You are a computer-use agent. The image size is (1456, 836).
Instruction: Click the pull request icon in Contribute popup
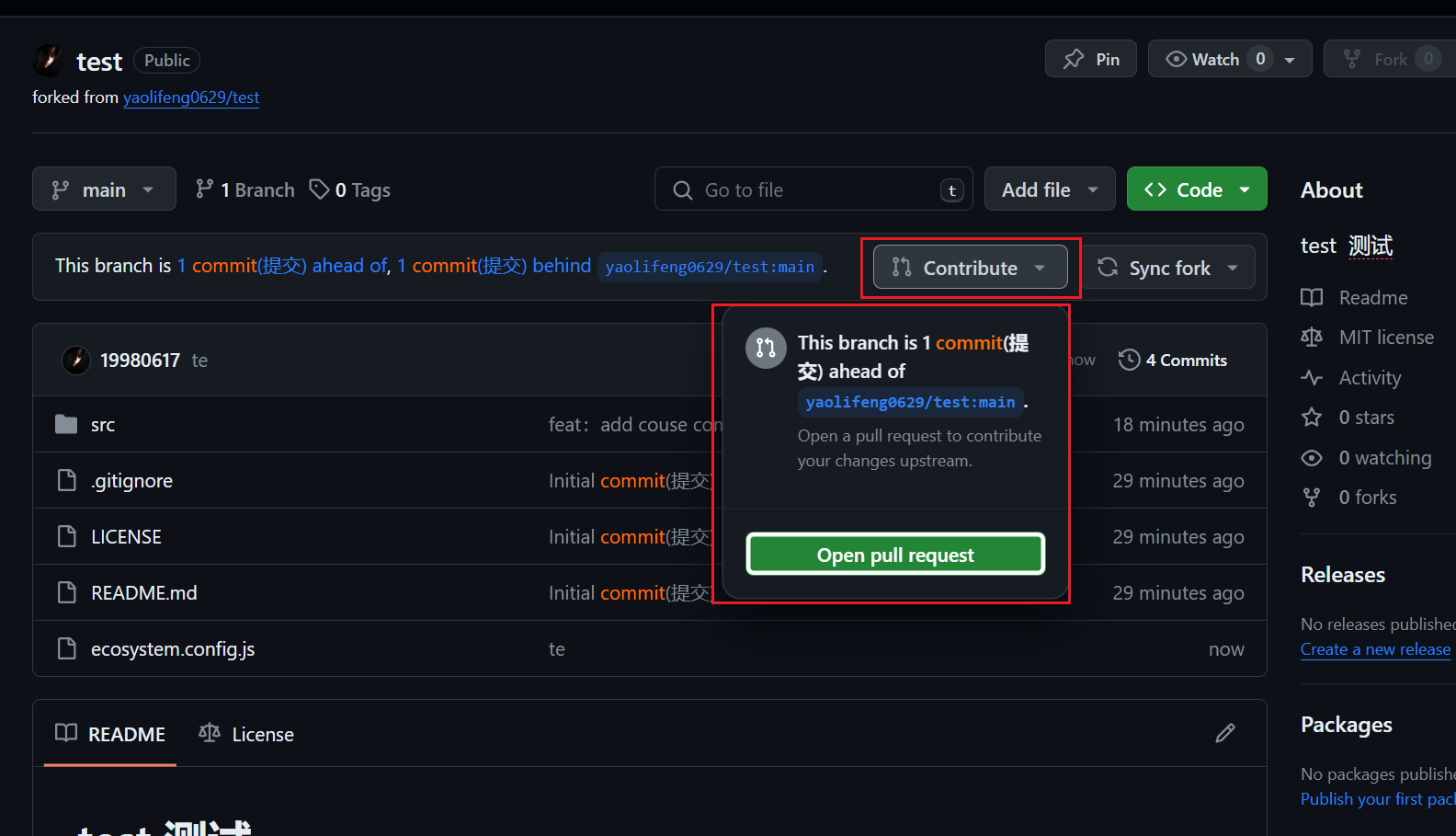coord(766,348)
